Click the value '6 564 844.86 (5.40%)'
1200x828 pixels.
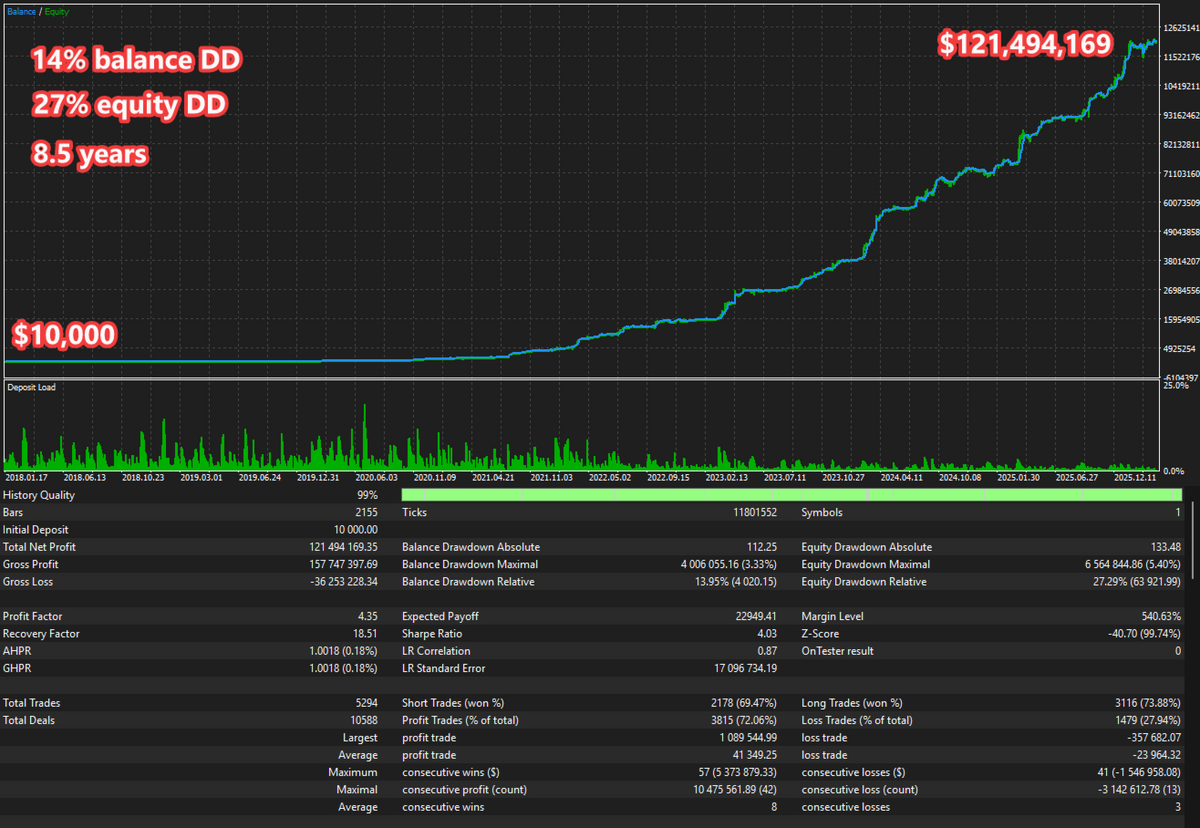[1131, 564]
